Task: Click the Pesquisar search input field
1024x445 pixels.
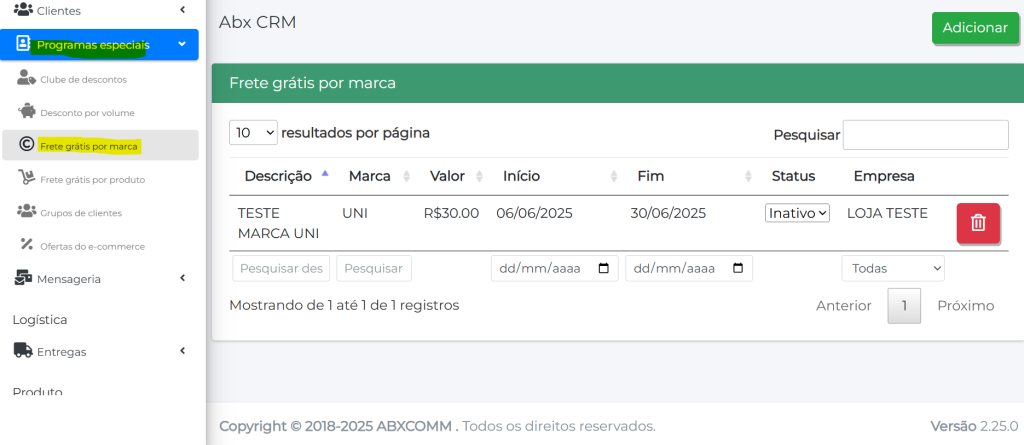Action: [x=925, y=135]
